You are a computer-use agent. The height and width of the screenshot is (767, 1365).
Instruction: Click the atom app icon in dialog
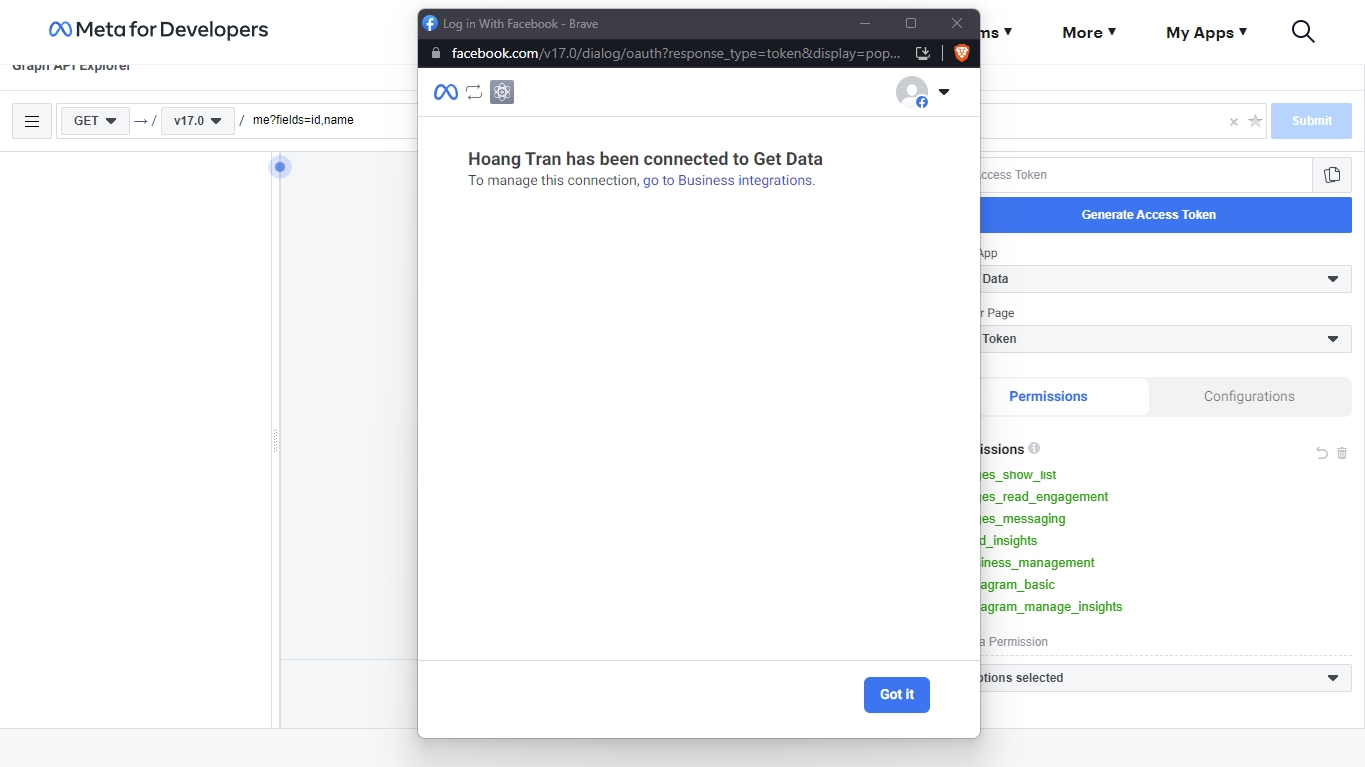502,92
